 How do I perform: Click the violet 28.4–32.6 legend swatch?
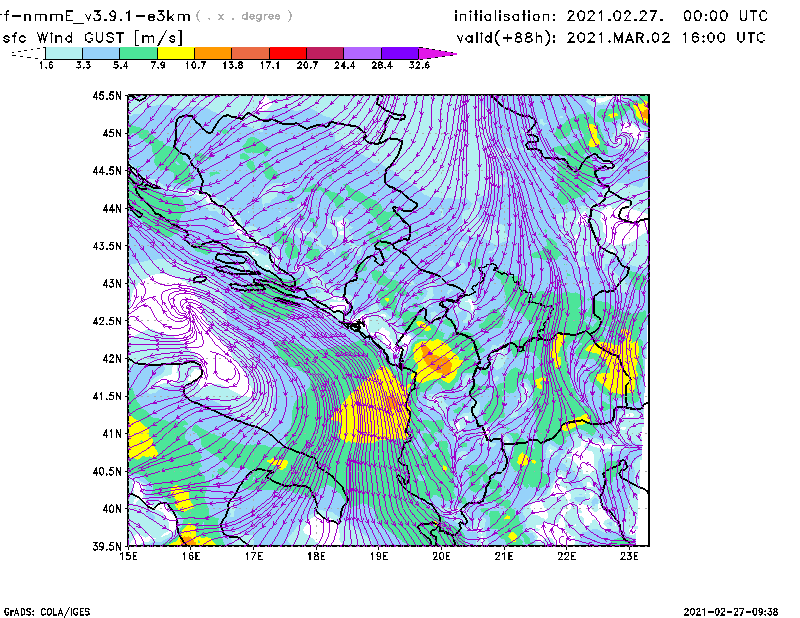400,53
